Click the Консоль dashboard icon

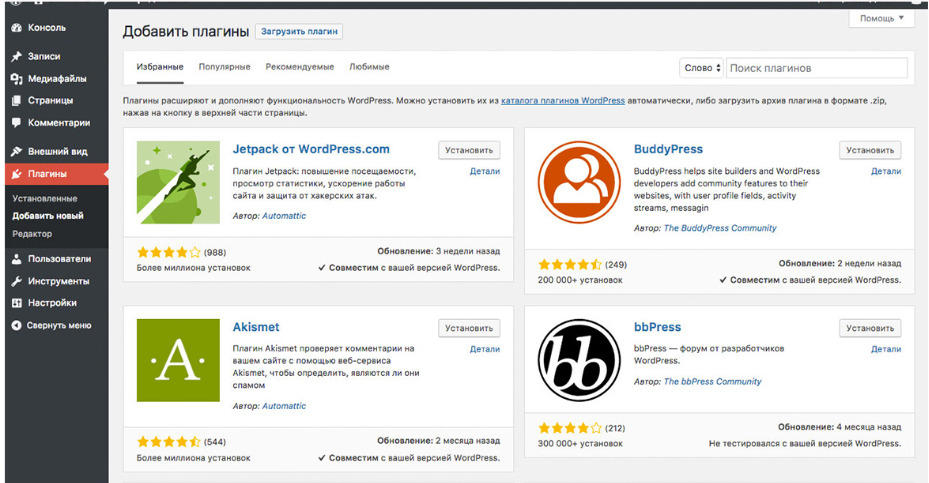point(17,28)
